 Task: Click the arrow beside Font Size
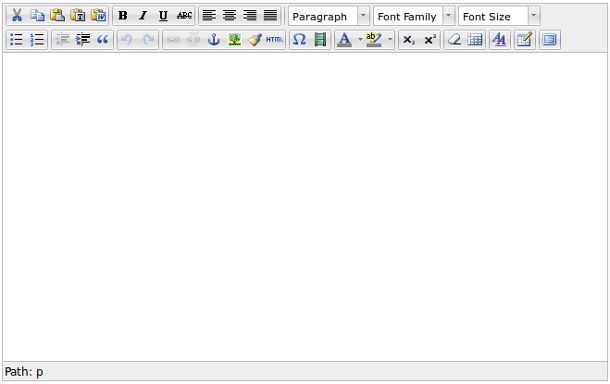coord(534,16)
